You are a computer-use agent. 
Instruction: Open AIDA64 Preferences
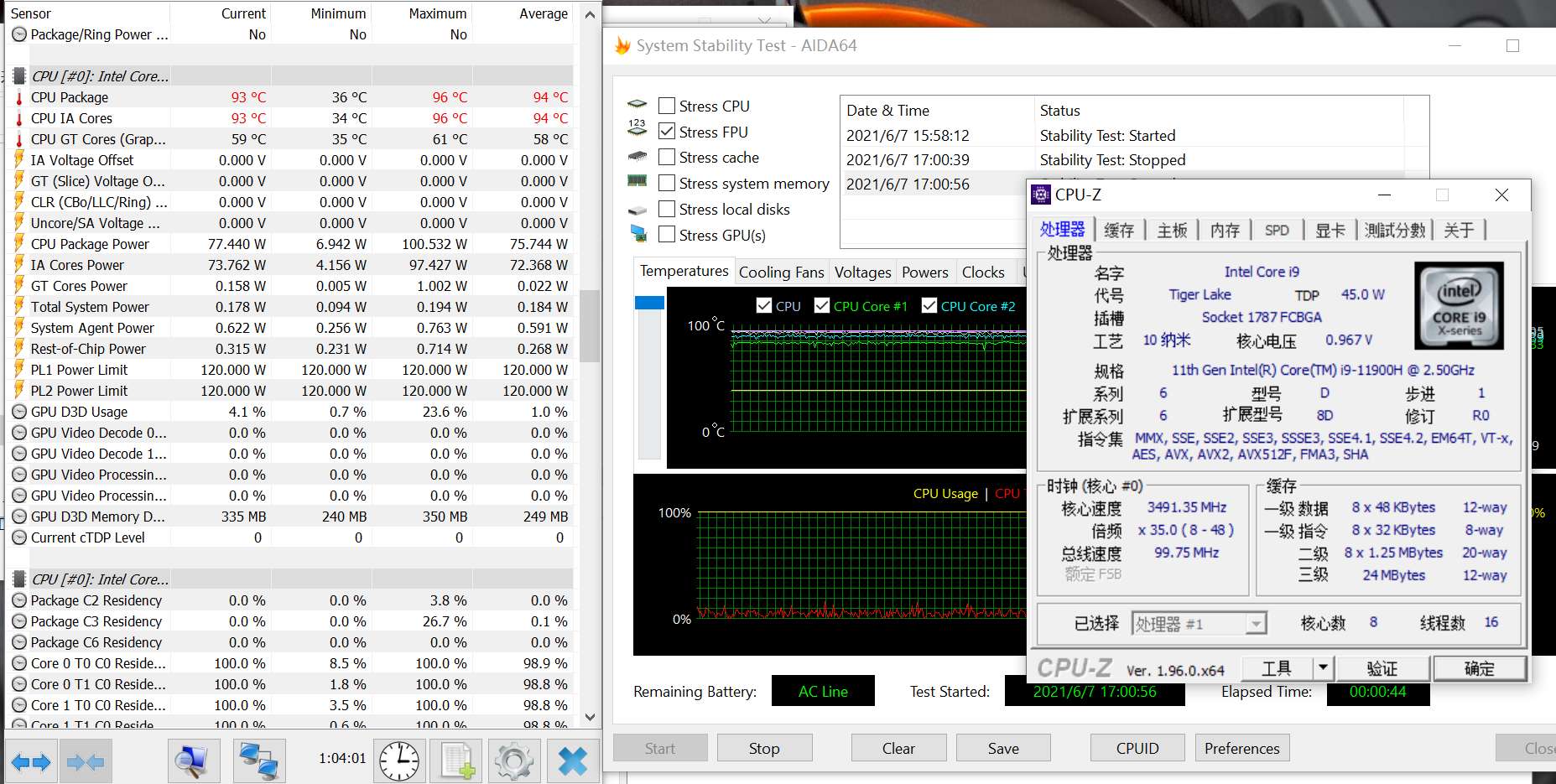tap(1242, 748)
